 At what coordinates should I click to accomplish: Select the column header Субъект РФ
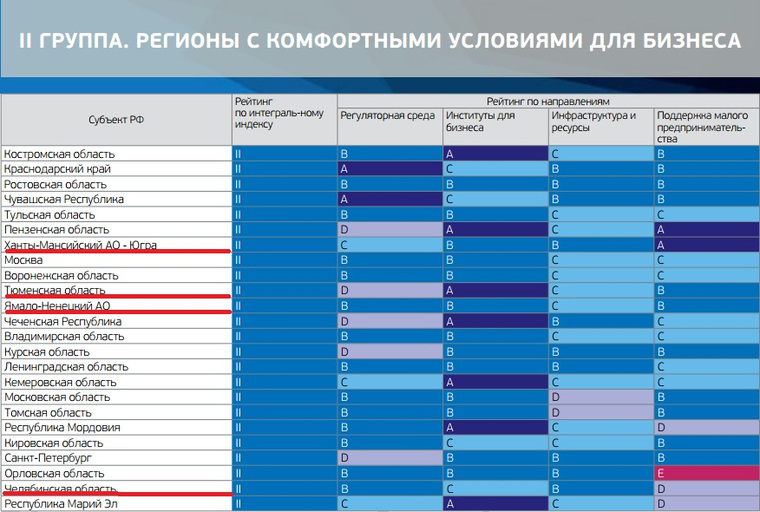tap(116, 119)
